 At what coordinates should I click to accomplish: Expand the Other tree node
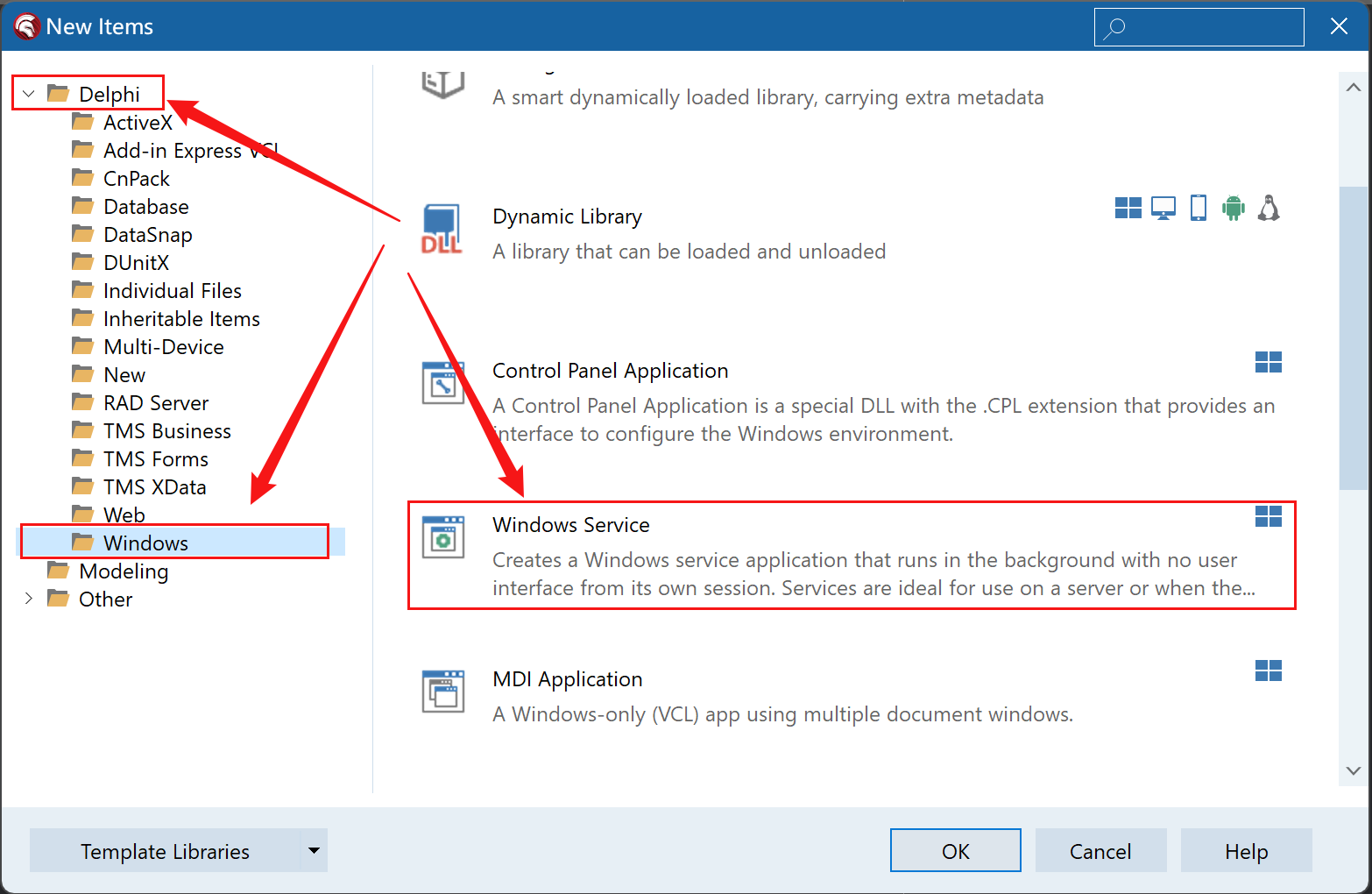click(x=29, y=599)
